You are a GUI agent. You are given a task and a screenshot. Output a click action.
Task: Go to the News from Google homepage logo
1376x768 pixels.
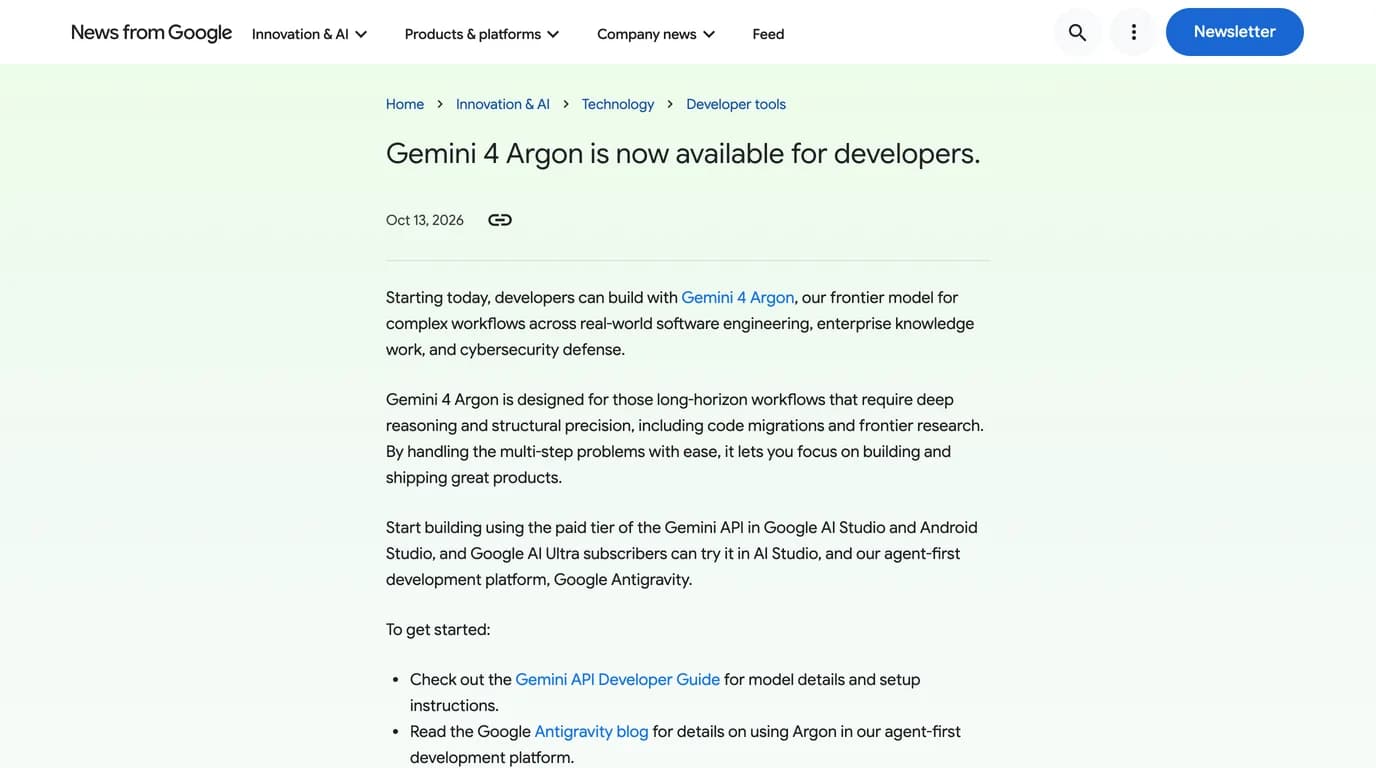[x=151, y=33]
